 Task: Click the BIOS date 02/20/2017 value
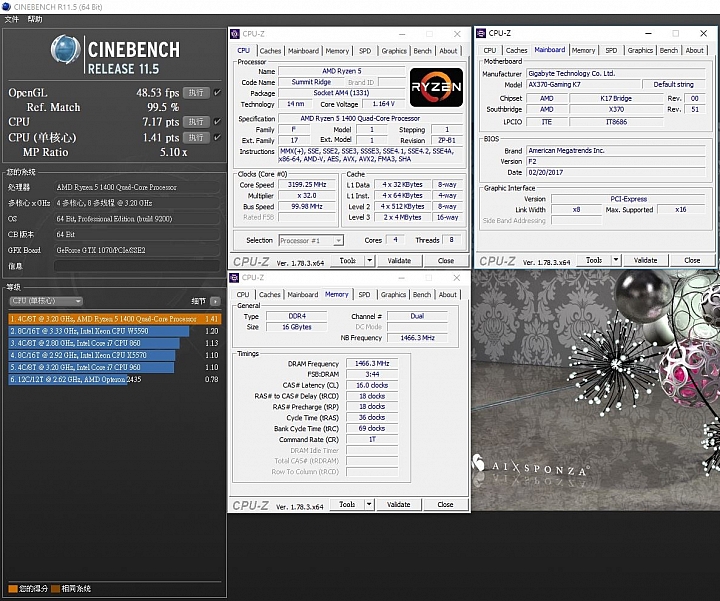[x=615, y=173]
